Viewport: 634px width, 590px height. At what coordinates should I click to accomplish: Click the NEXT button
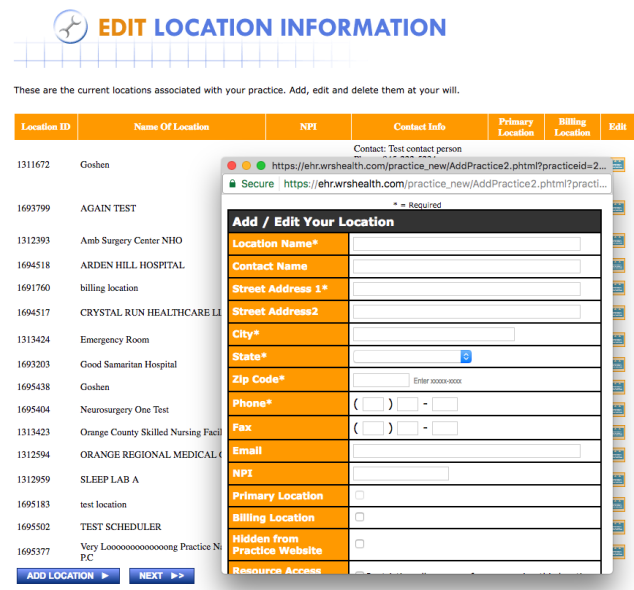tap(160, 576)
